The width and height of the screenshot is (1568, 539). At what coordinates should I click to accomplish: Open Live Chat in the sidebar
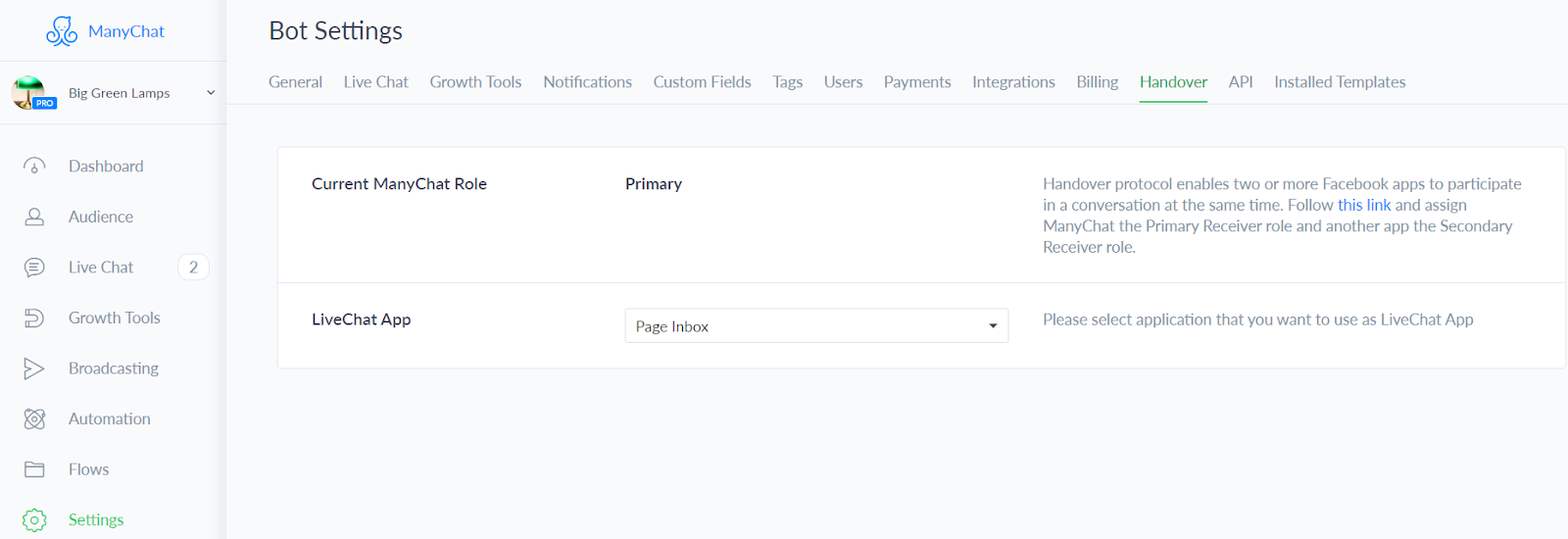pyautogui.click(x=101, y=268)
